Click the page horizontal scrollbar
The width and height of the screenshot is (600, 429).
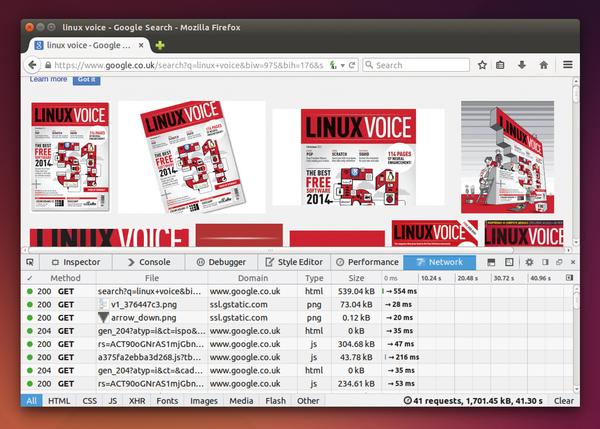[x=271, y=250]
